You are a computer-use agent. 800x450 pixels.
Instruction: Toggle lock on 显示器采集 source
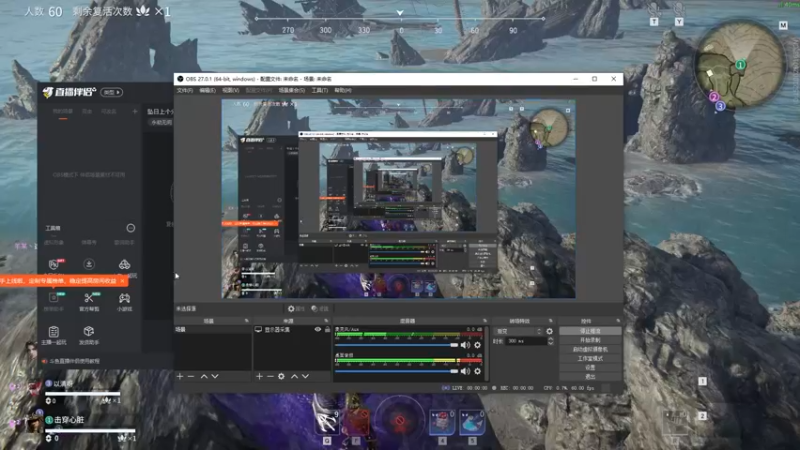(x=328, y=330)
